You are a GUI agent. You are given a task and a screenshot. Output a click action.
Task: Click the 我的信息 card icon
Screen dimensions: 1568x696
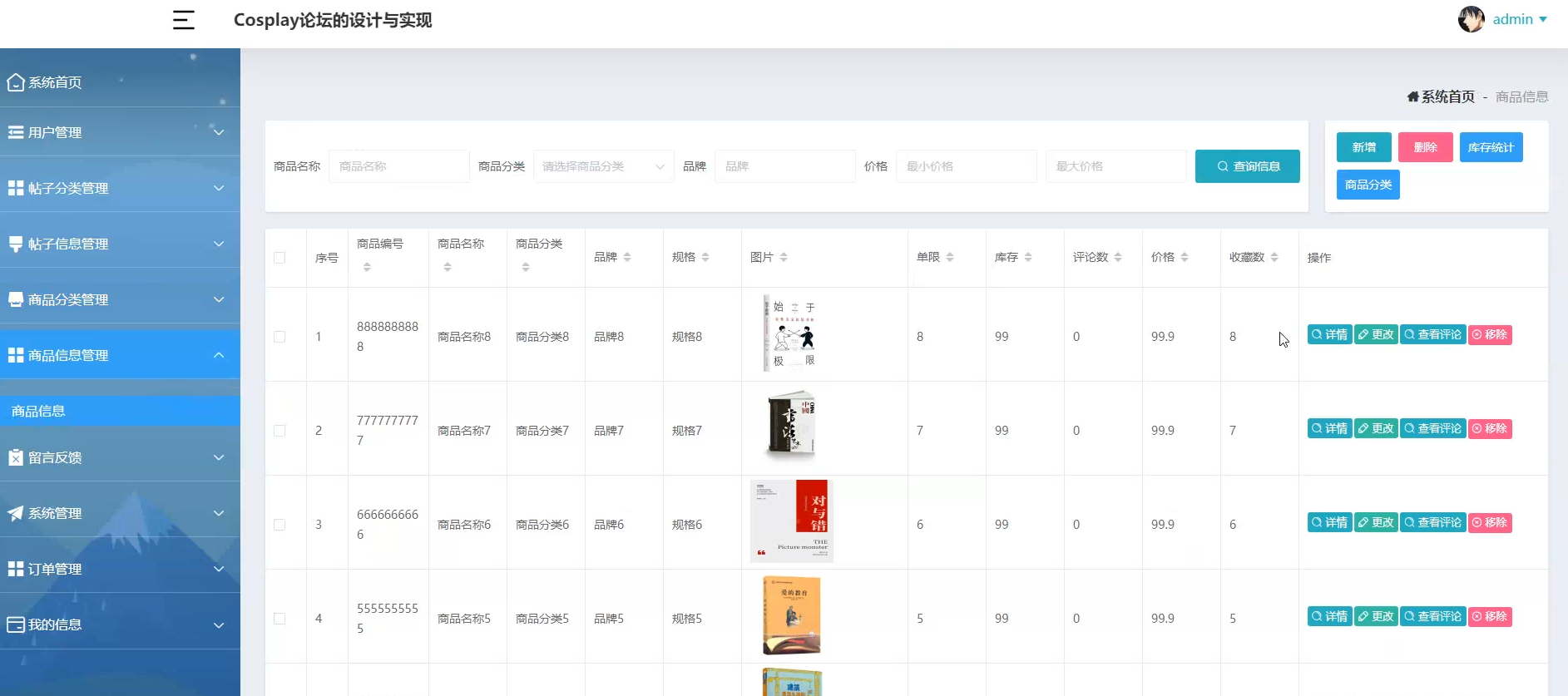tap(16, 624)
